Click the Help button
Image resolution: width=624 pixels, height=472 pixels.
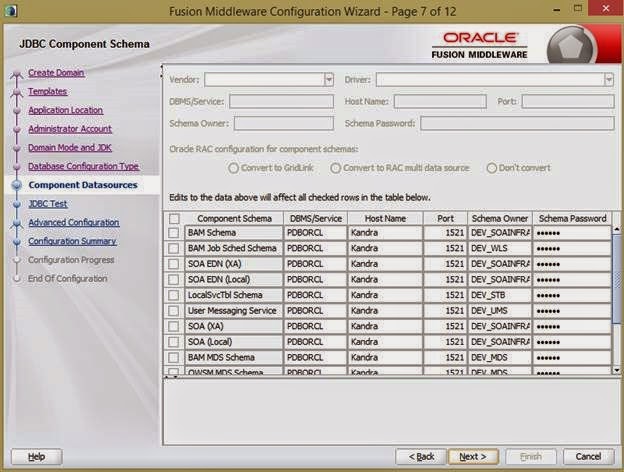(x=36, y=457)
